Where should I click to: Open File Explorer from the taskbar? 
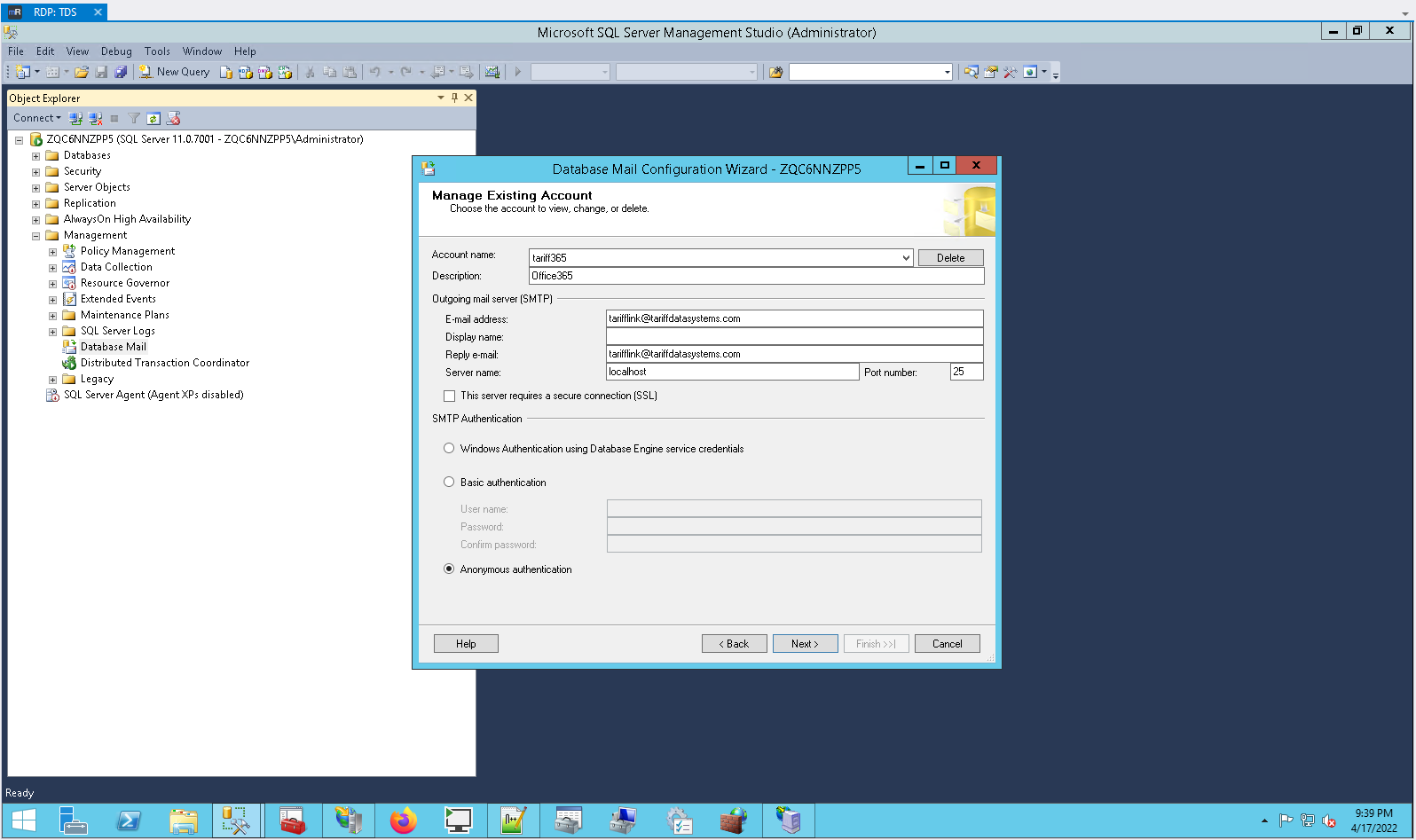pyautogui.click(x=184, y=820)
